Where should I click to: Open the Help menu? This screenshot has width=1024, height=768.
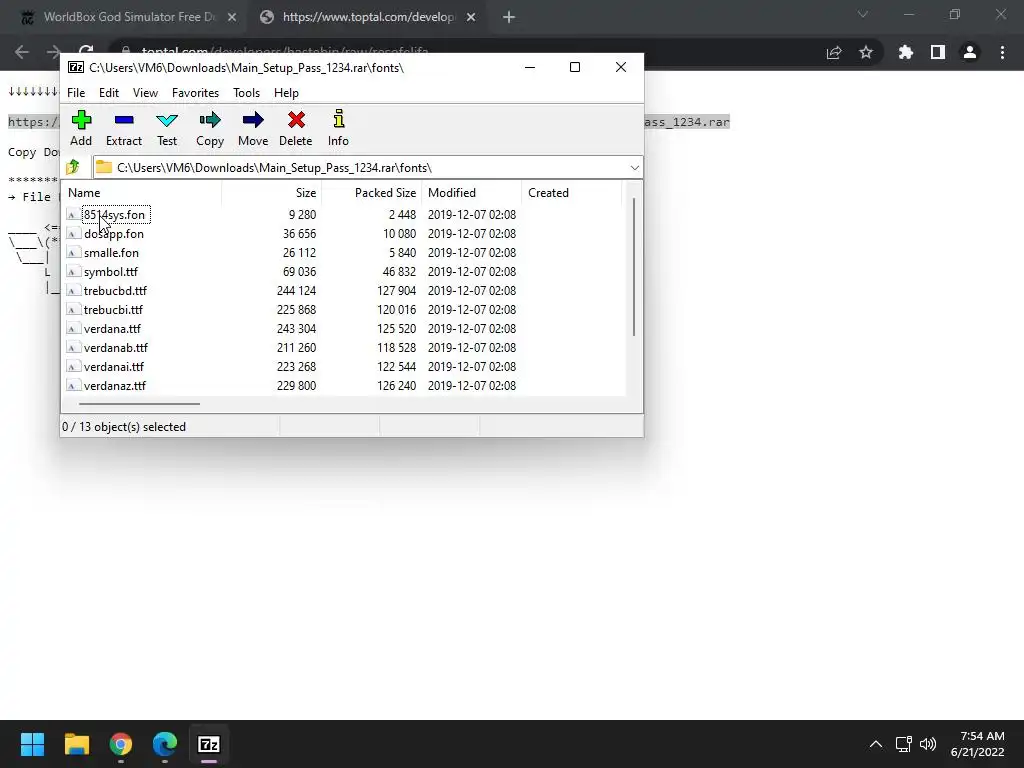286,93
